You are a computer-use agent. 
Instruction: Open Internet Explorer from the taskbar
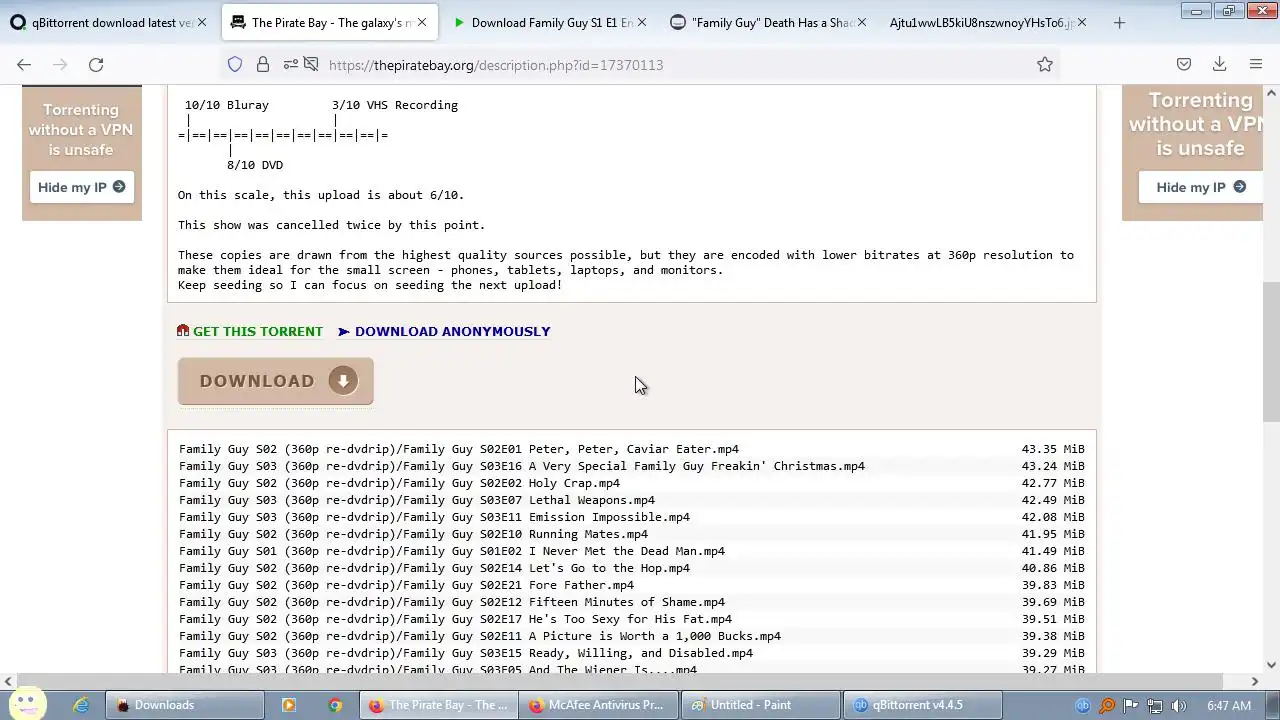[81, 705]
